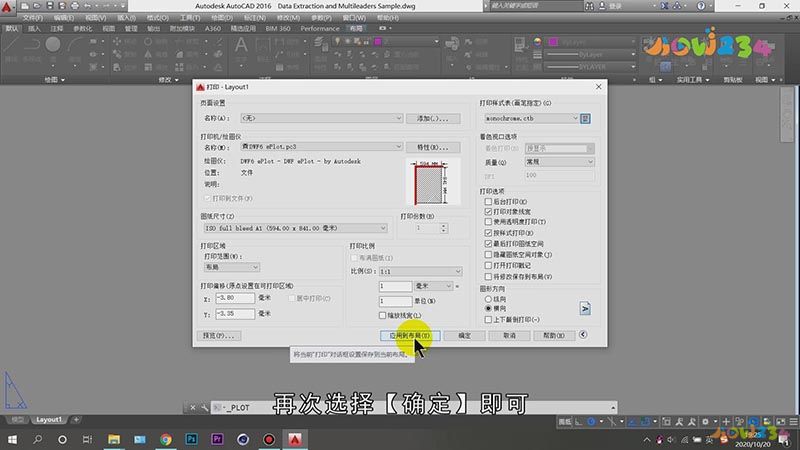800x450 pixels.
Task: Toggle the 按样式打印 checkbox
Action: [488, 233]
